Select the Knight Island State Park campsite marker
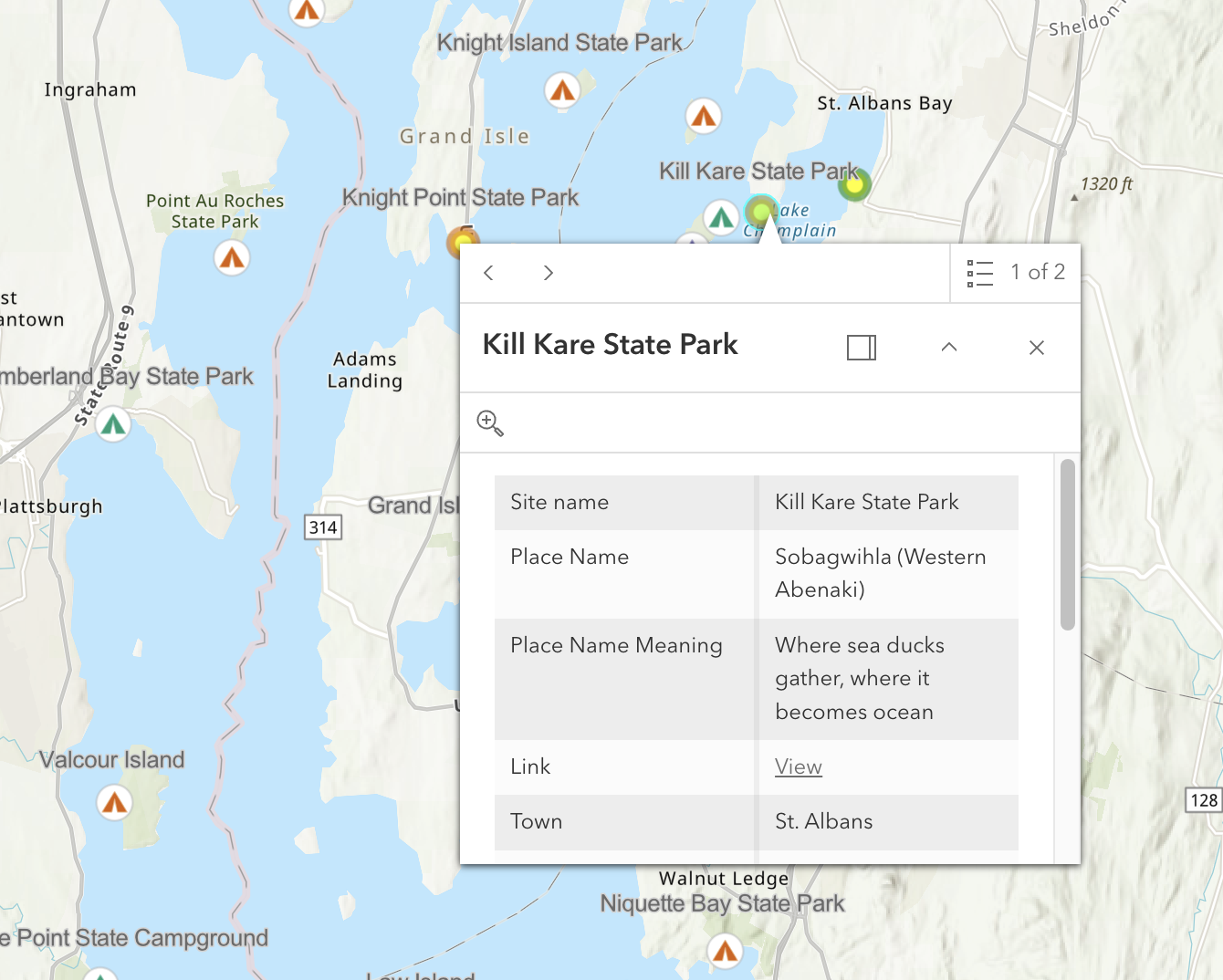Viewport: 1223px width, 980px height. [x=562, y=91]
